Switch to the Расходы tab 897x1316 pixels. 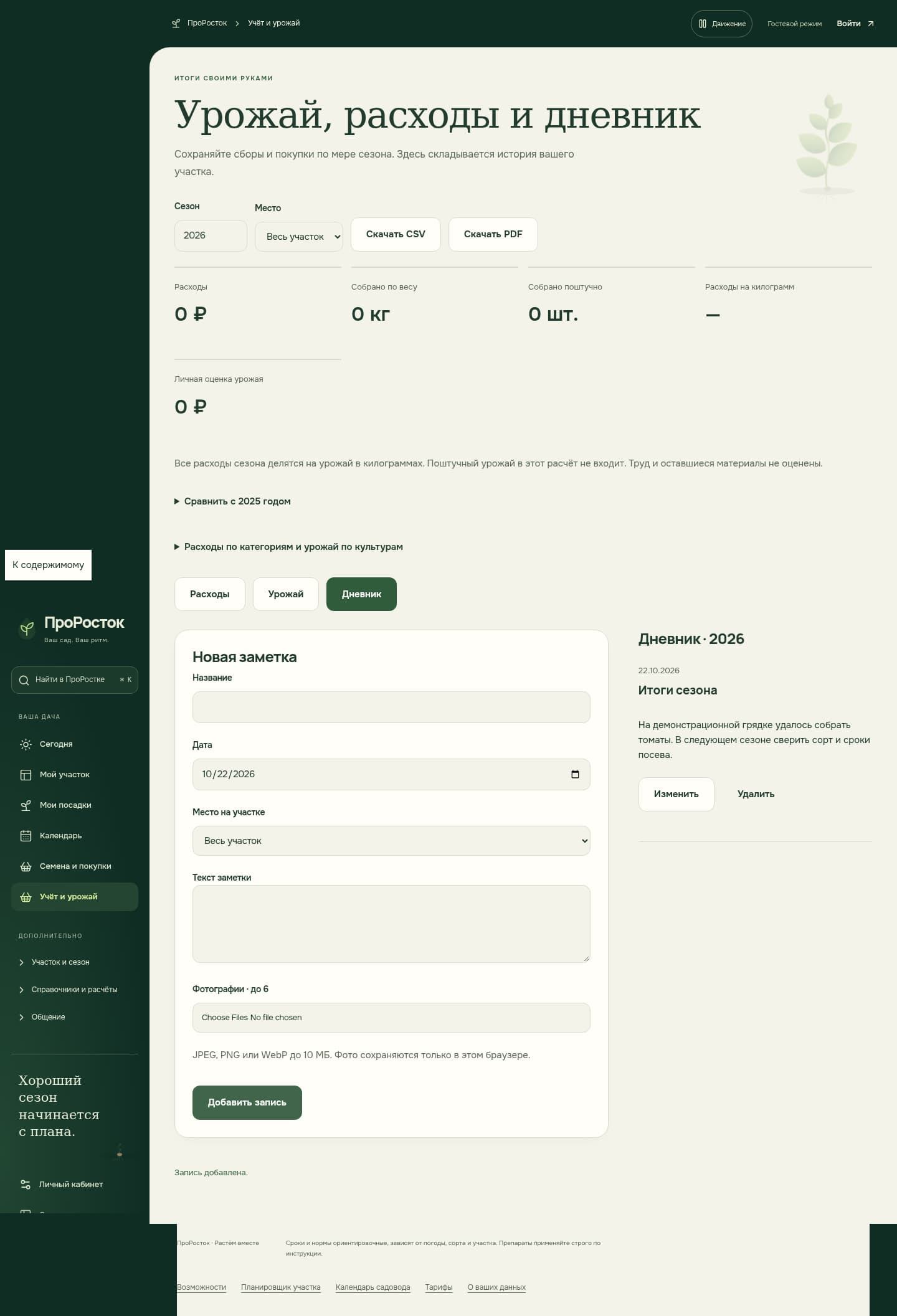click(x=210, y=594)
